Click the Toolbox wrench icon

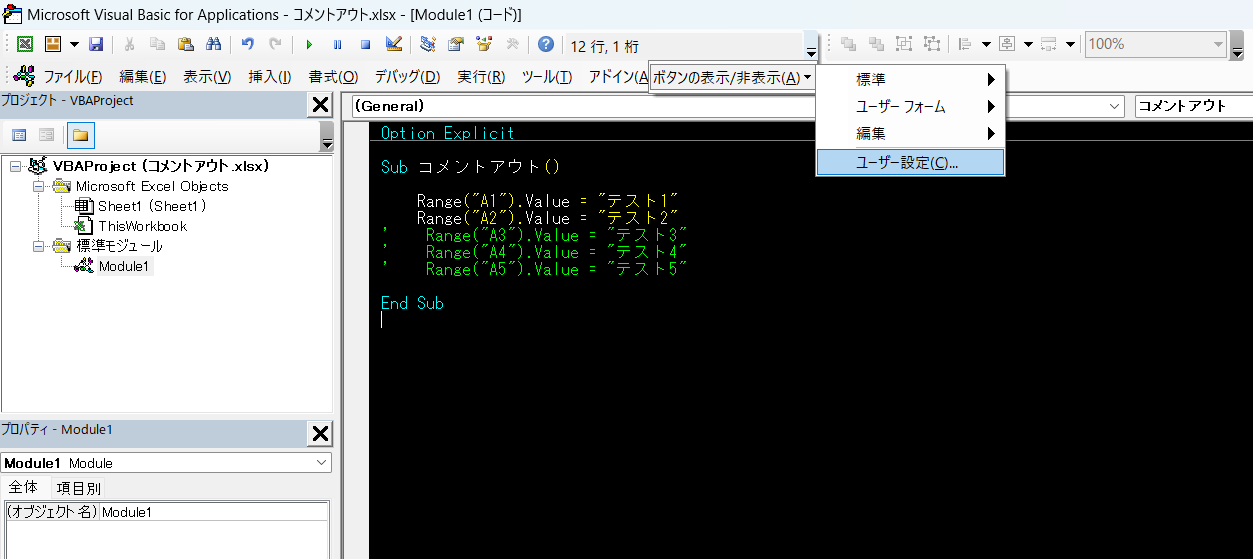(x=512, y=44)
